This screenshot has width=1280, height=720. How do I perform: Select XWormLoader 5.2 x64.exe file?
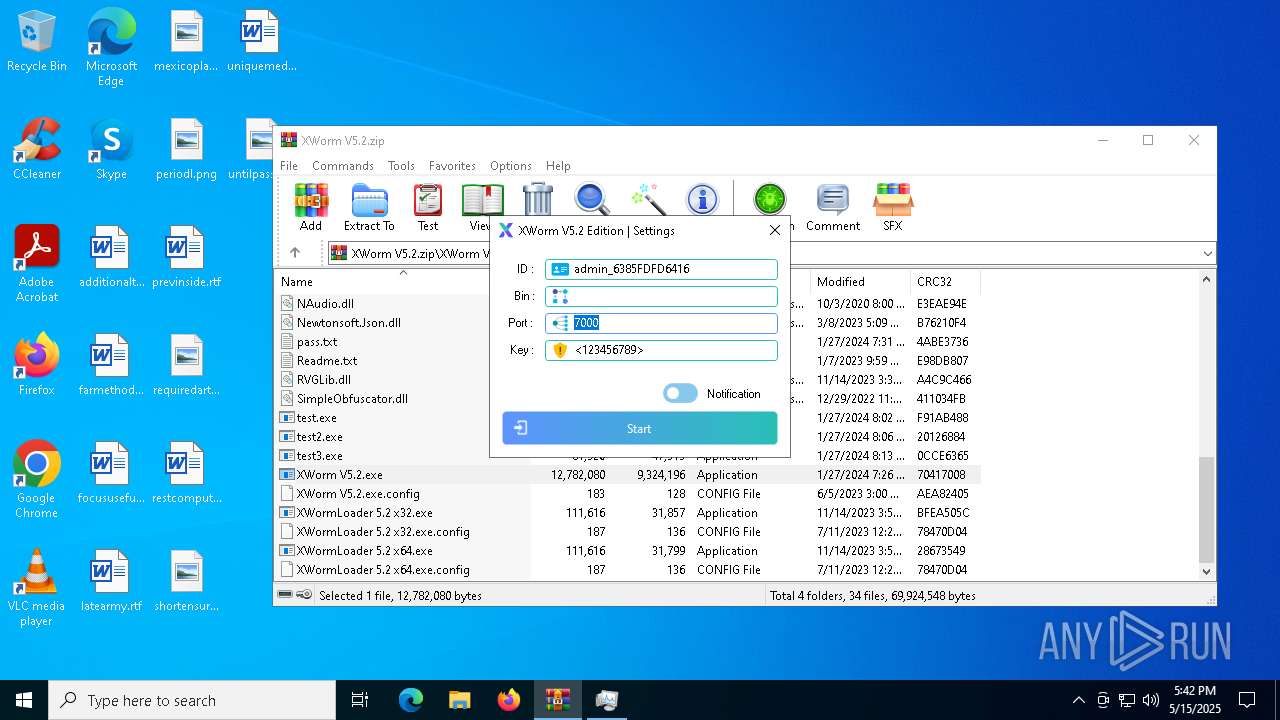click(x=364, y=551)
